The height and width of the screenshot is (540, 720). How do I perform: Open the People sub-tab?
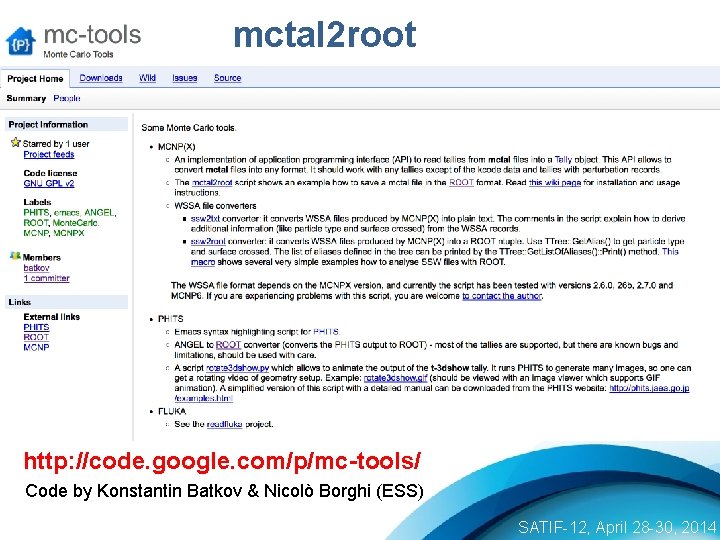click(x=67, y=98)
